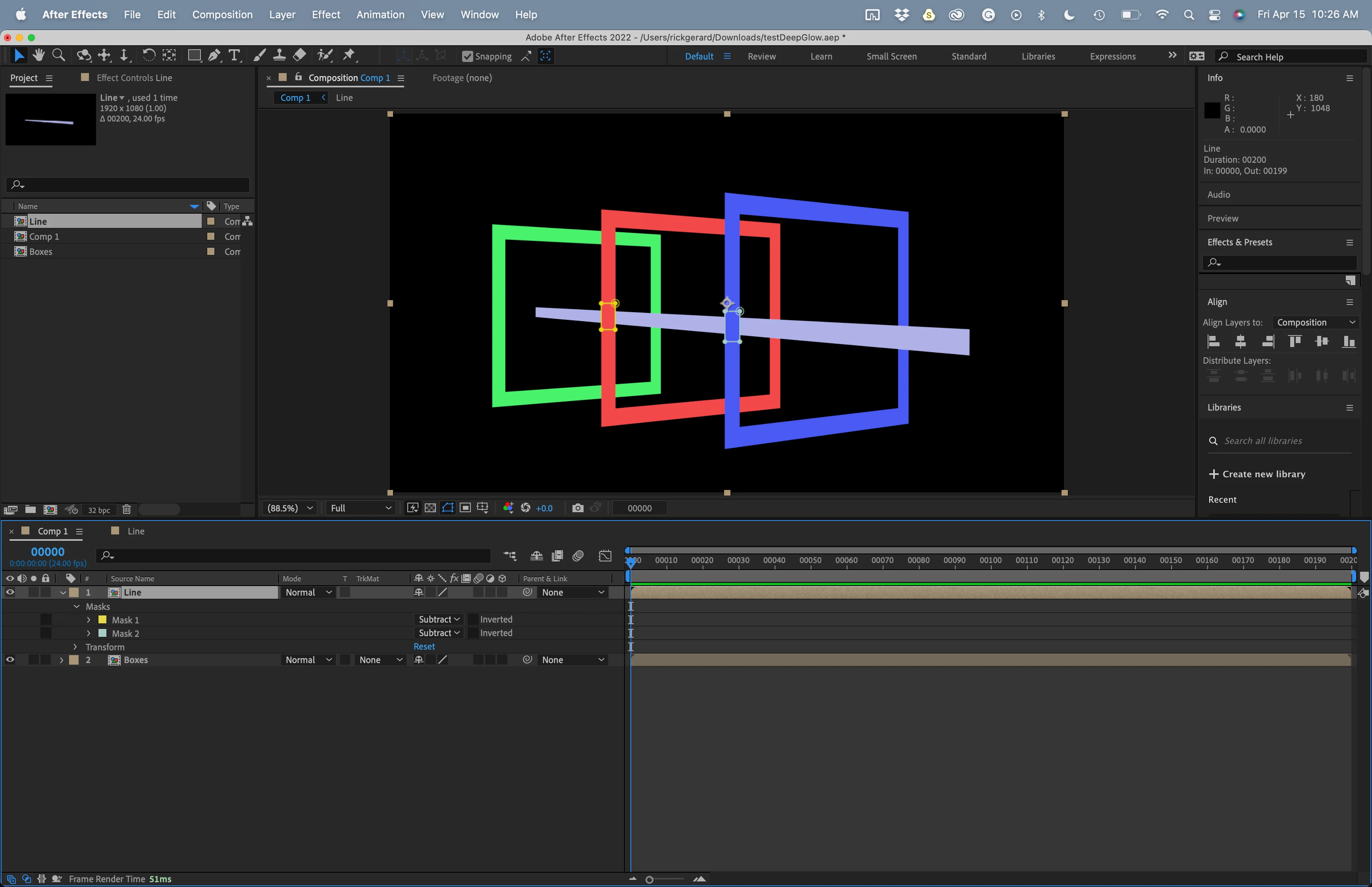Click Create new library button

point(1257,474)
